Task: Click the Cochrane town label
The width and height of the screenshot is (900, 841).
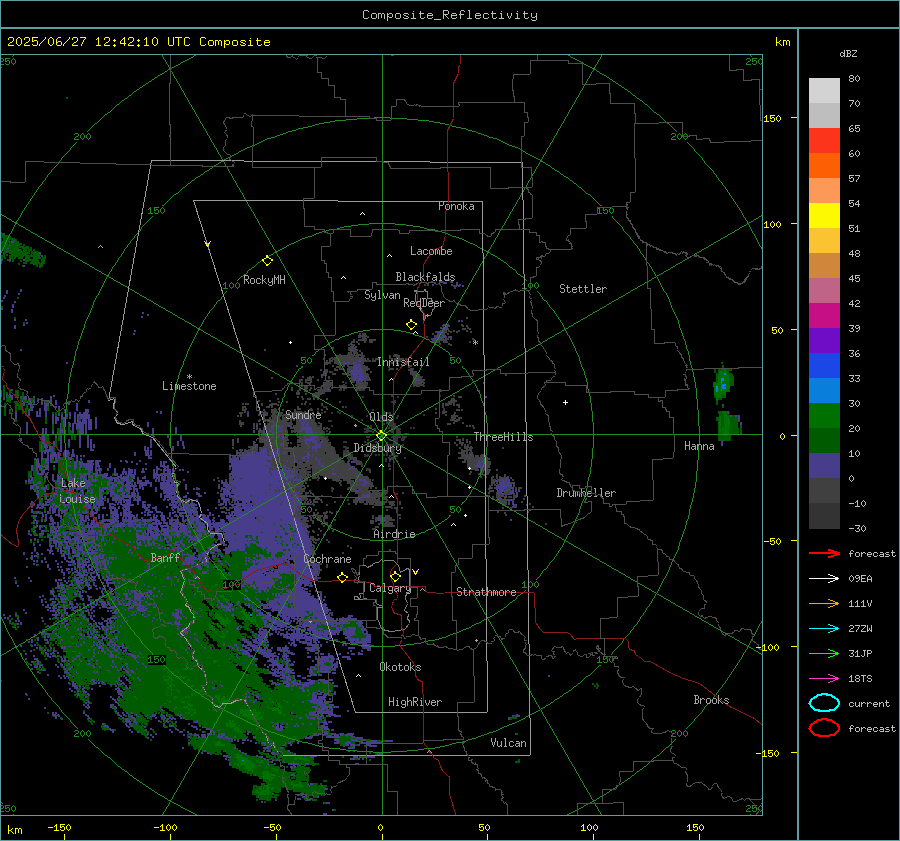Action: pyautogui.click(x=327, y=559)
